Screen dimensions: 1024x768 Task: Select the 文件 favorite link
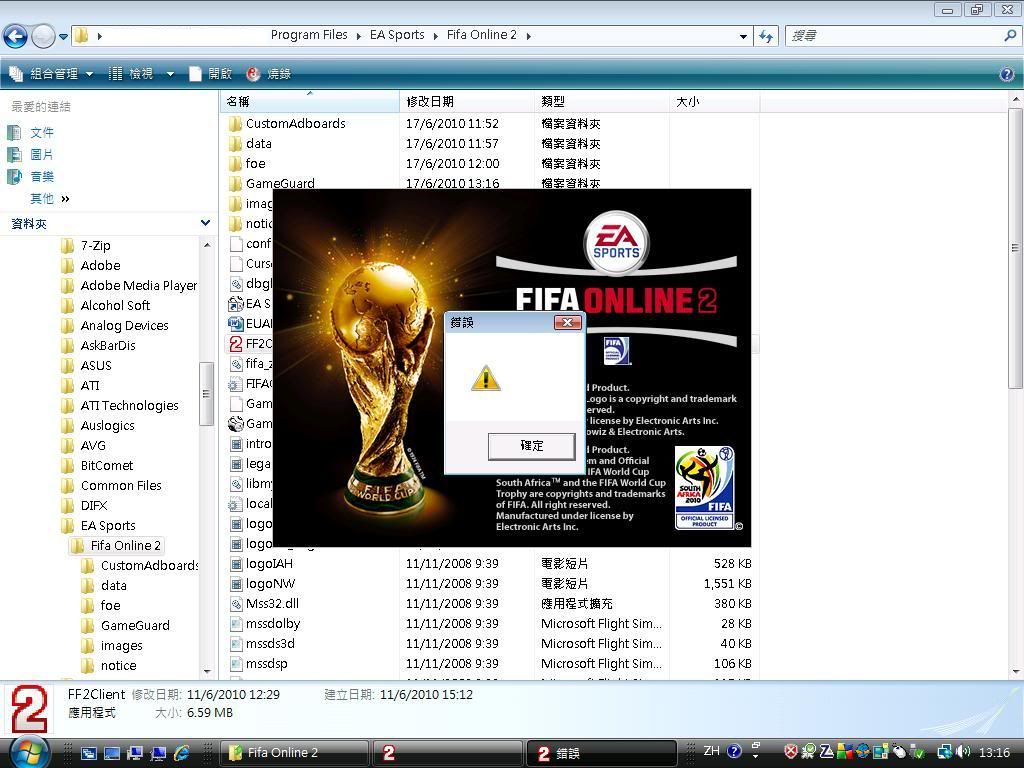[41, 132]
